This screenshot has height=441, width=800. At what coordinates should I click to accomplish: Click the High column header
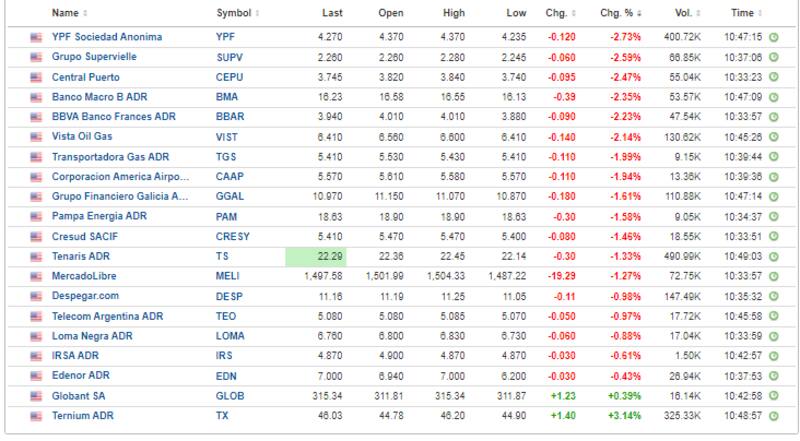[453, 13]
